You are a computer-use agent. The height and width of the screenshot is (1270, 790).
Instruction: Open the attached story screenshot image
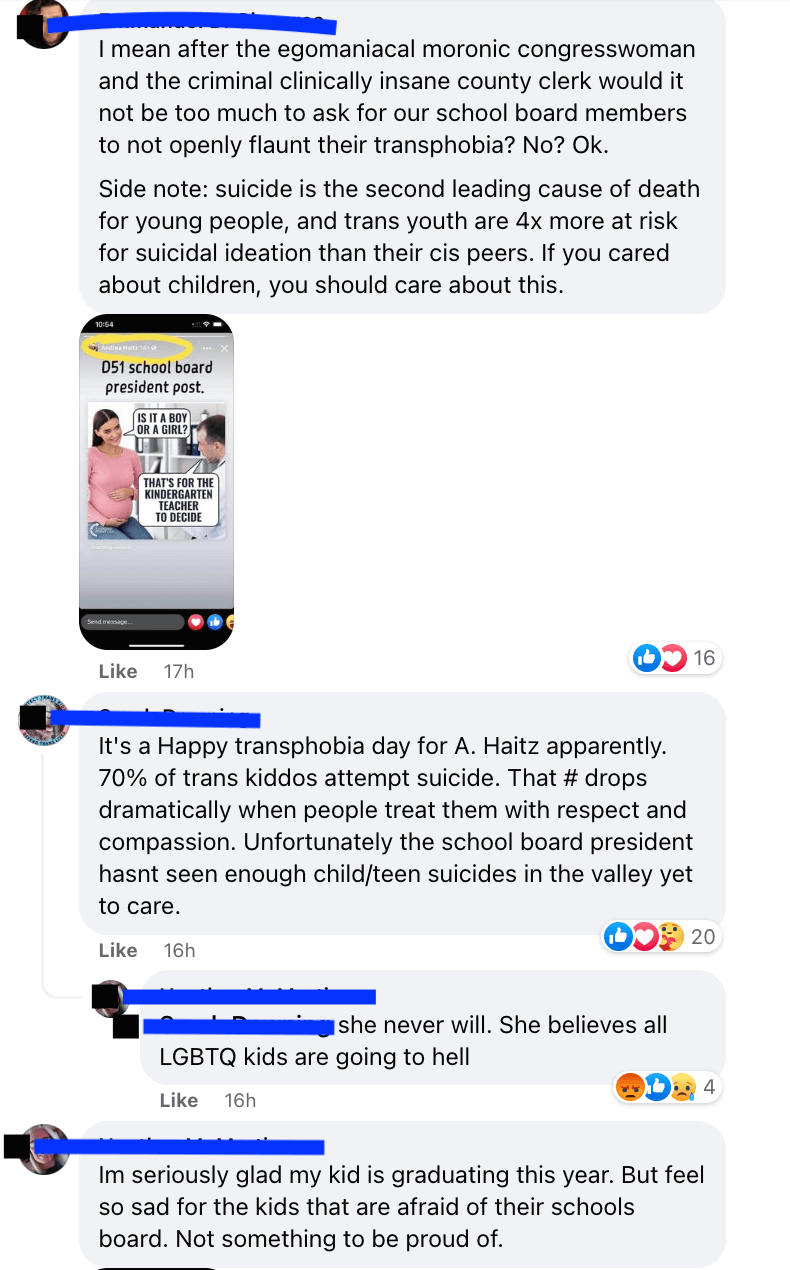pyautogui.click(x=156, y=482)
